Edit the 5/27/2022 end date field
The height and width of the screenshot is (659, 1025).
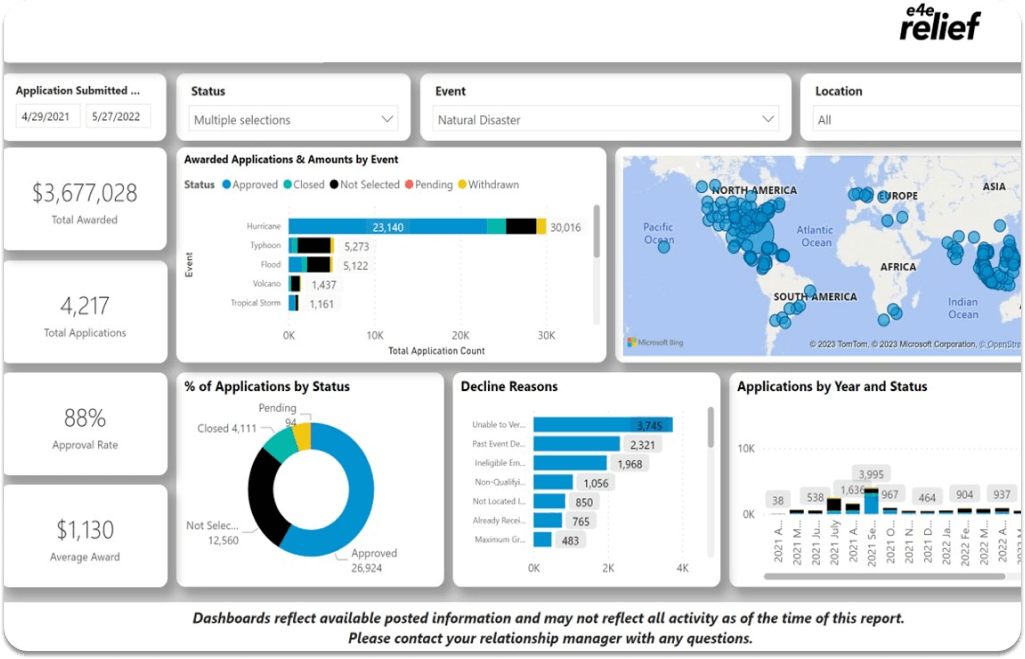(118, 116)
